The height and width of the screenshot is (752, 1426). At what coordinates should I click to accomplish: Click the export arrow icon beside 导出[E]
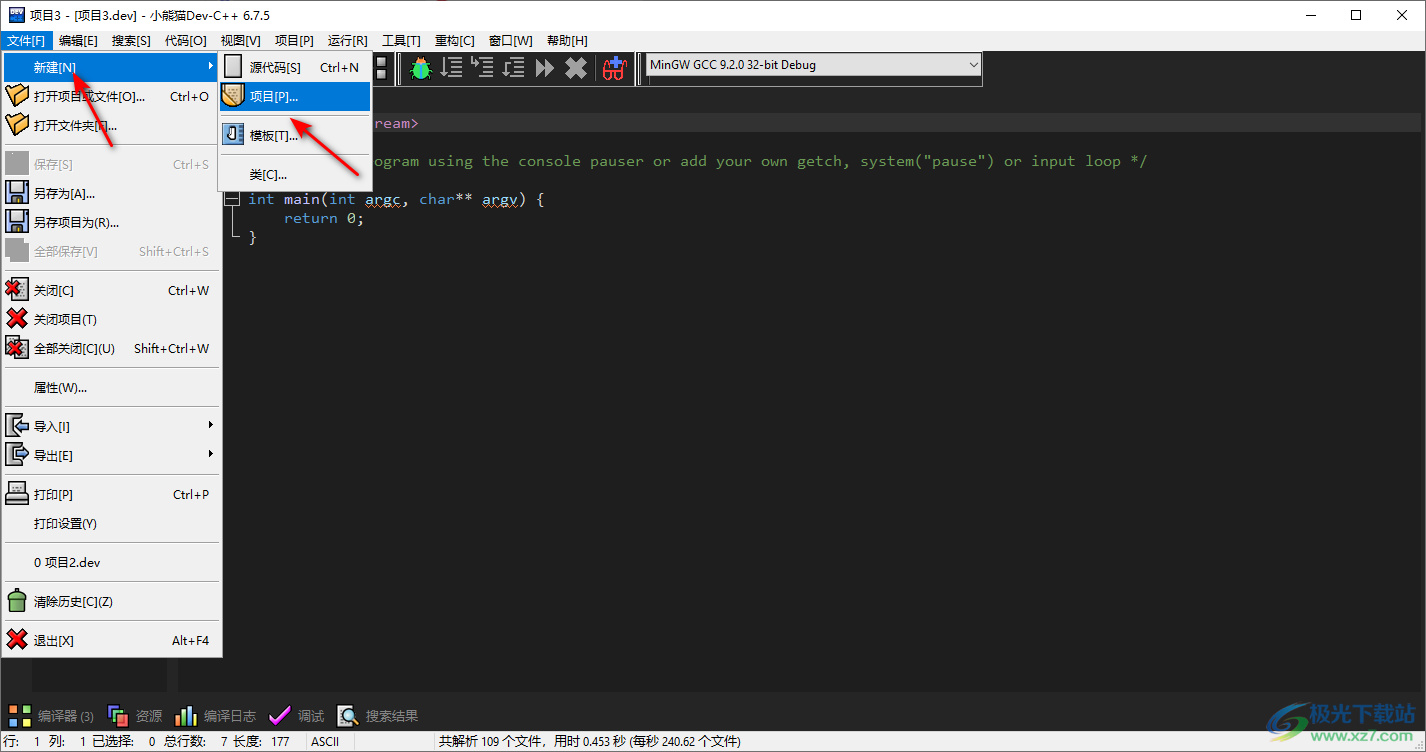tap(17, 455)
